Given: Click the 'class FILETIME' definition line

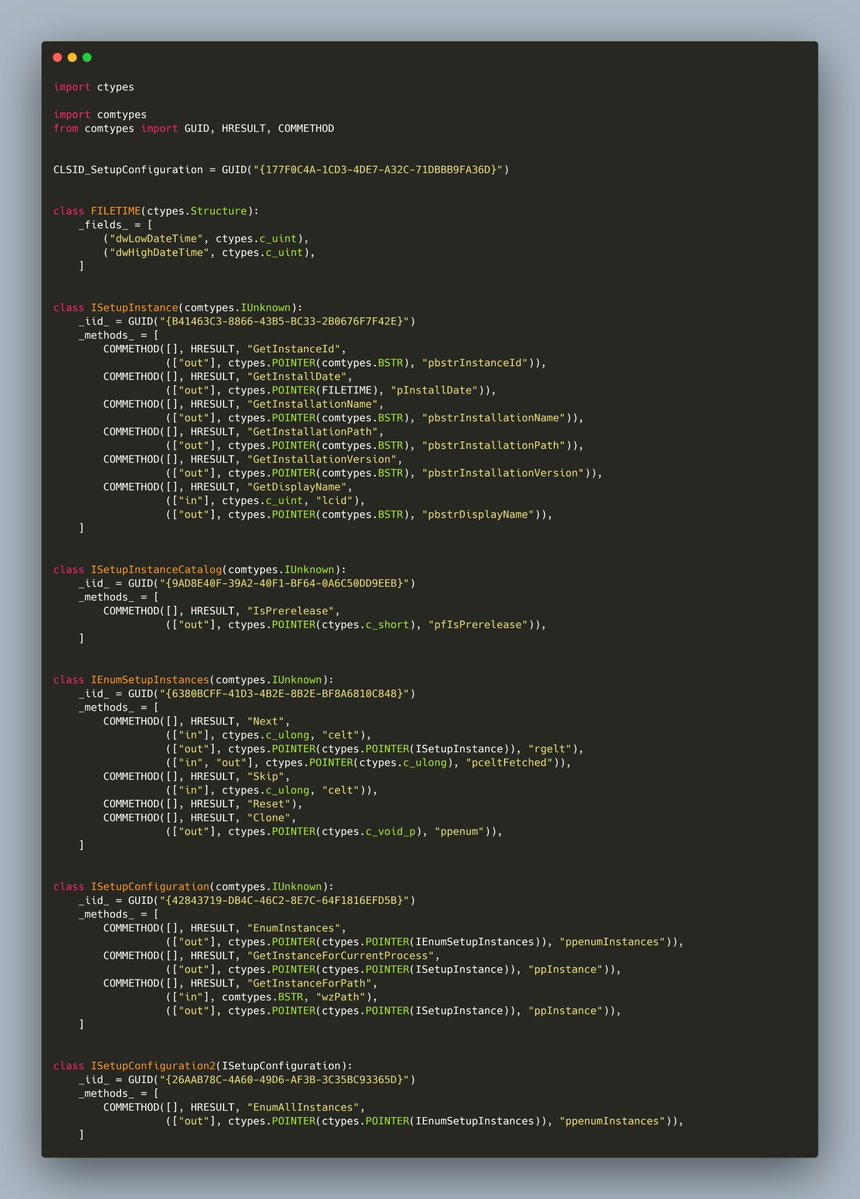Looking at the screenshot, I should (157, 211).
